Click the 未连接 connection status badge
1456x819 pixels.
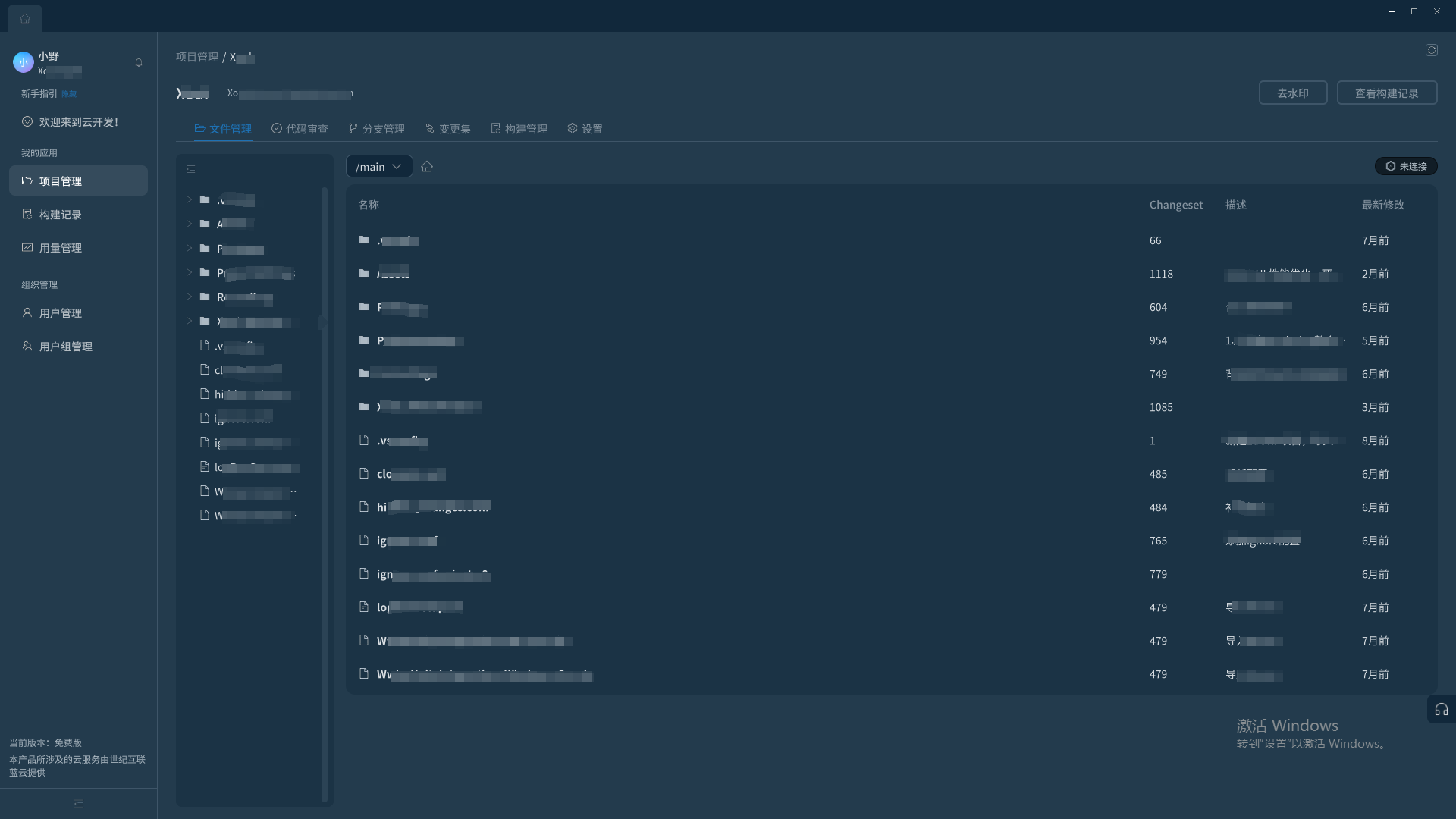[x=1406, y=166]
